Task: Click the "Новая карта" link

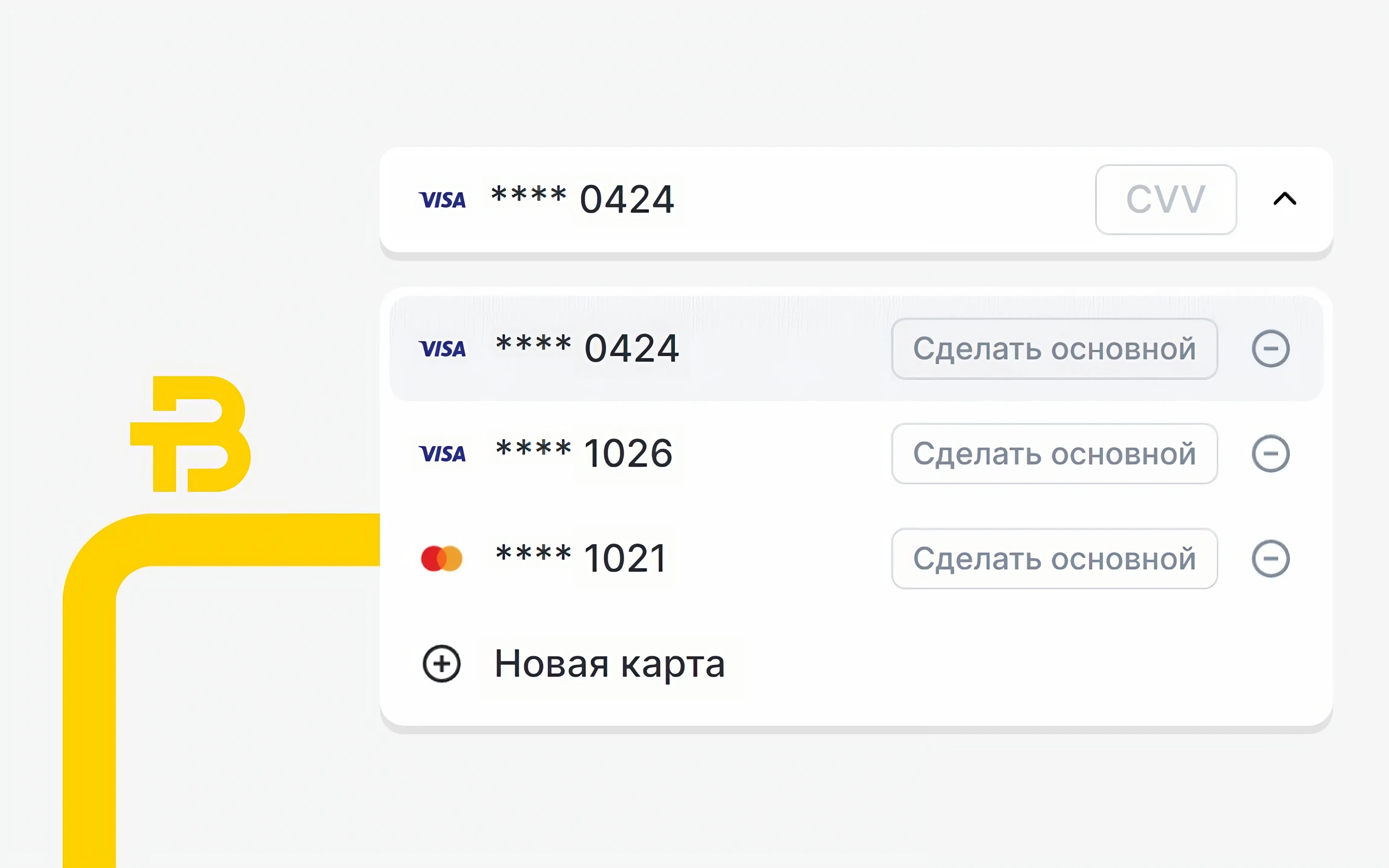Action: 609,664
